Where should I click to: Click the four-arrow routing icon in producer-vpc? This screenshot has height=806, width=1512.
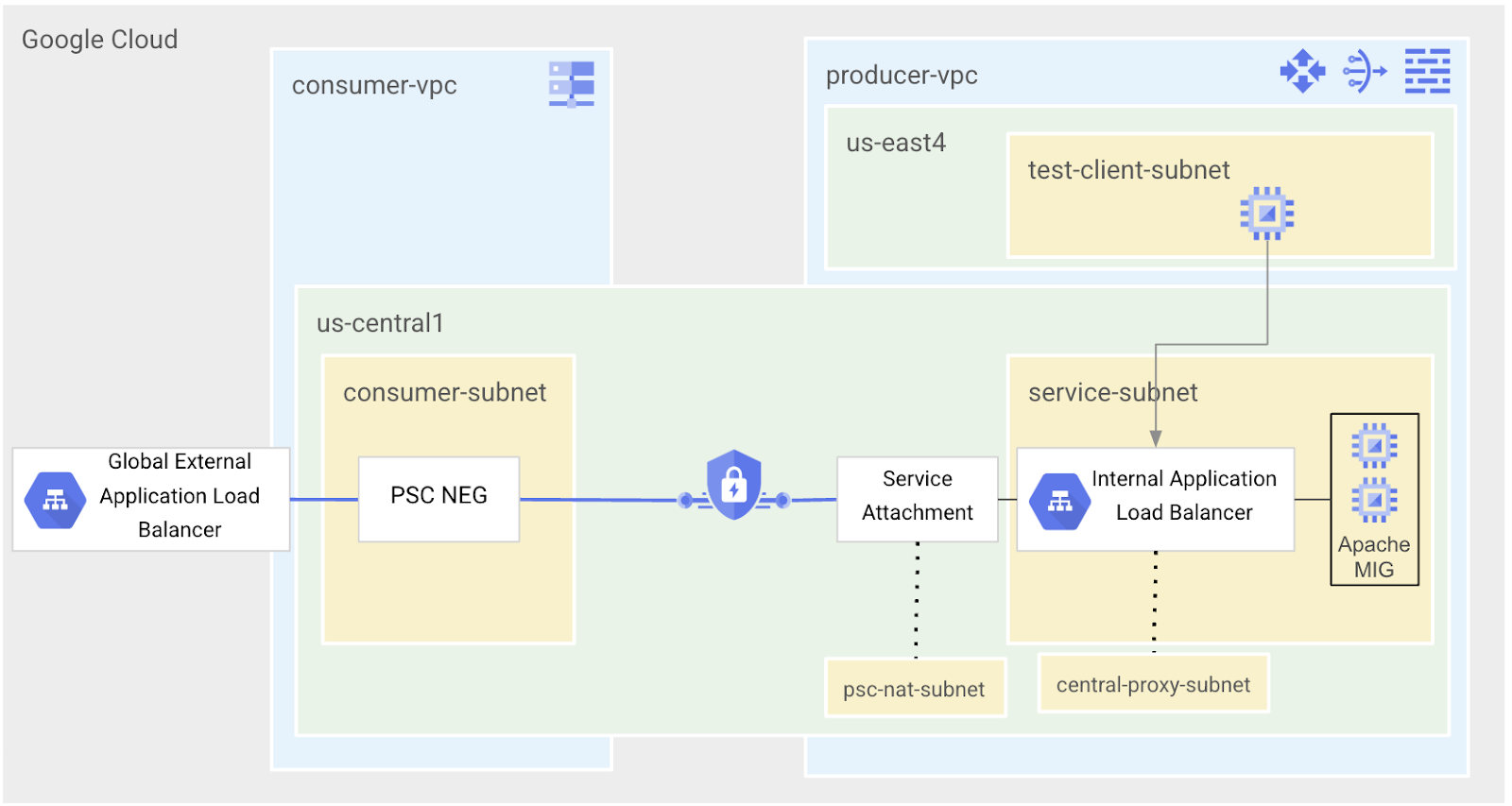coord(1302,71)
